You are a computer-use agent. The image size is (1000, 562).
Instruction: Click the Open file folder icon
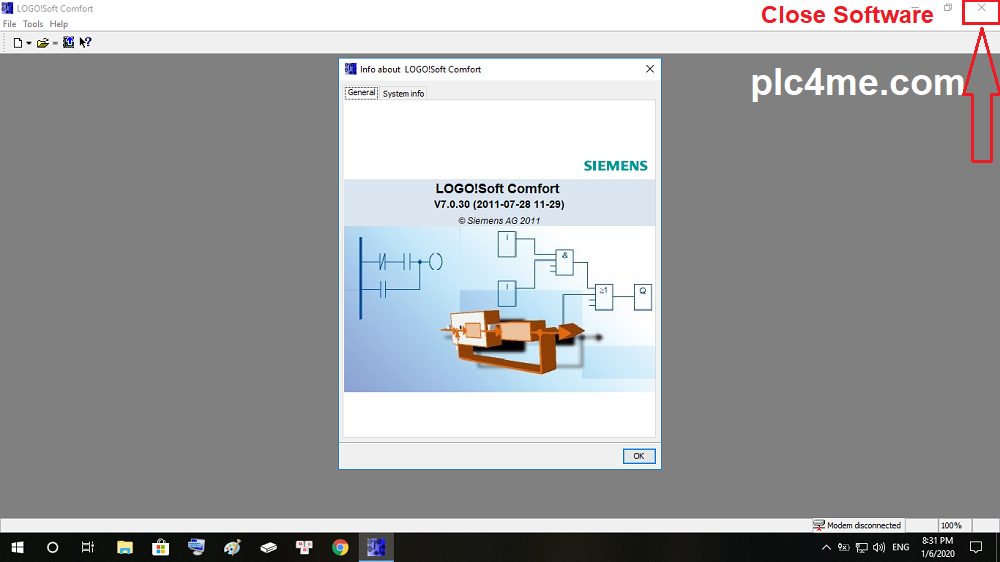43,43
